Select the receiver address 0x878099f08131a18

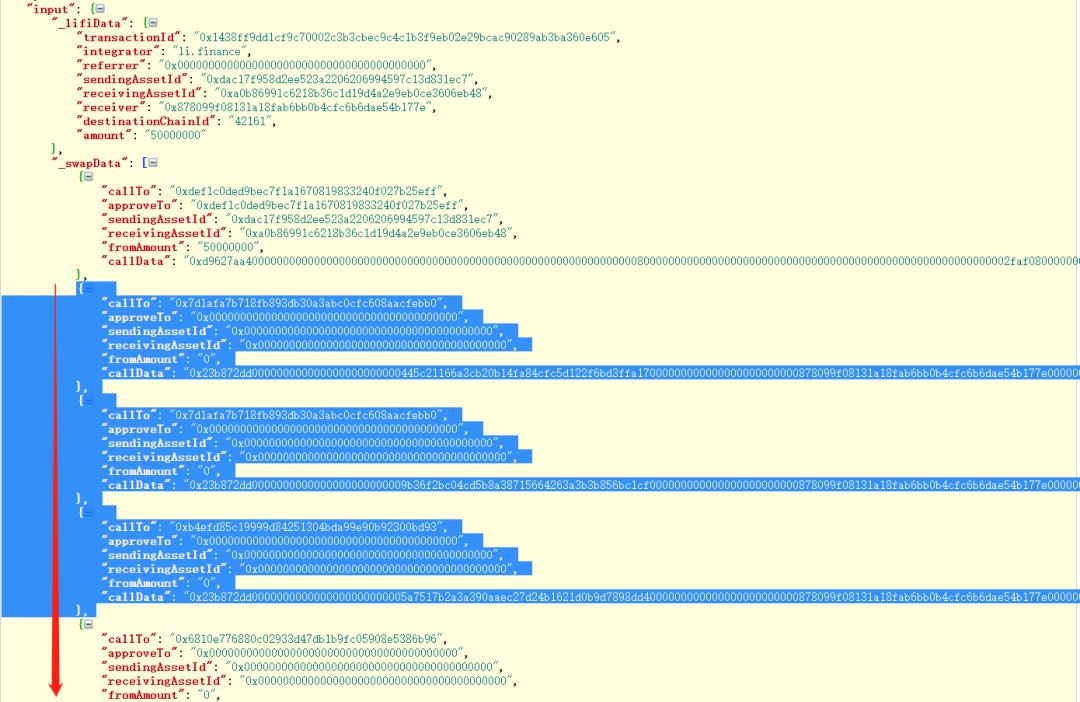point(295,107)
